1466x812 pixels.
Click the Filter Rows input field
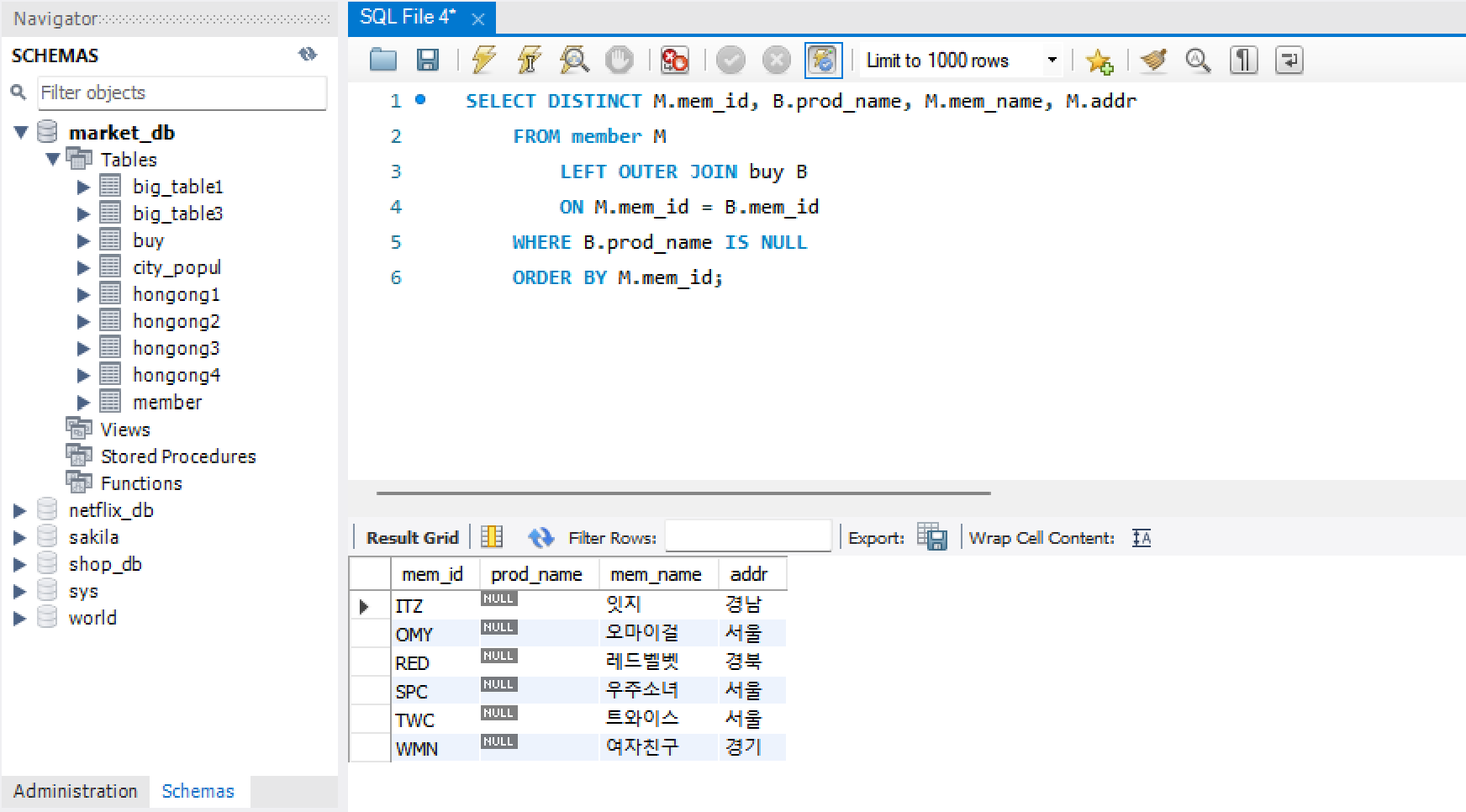coord(748,536)
